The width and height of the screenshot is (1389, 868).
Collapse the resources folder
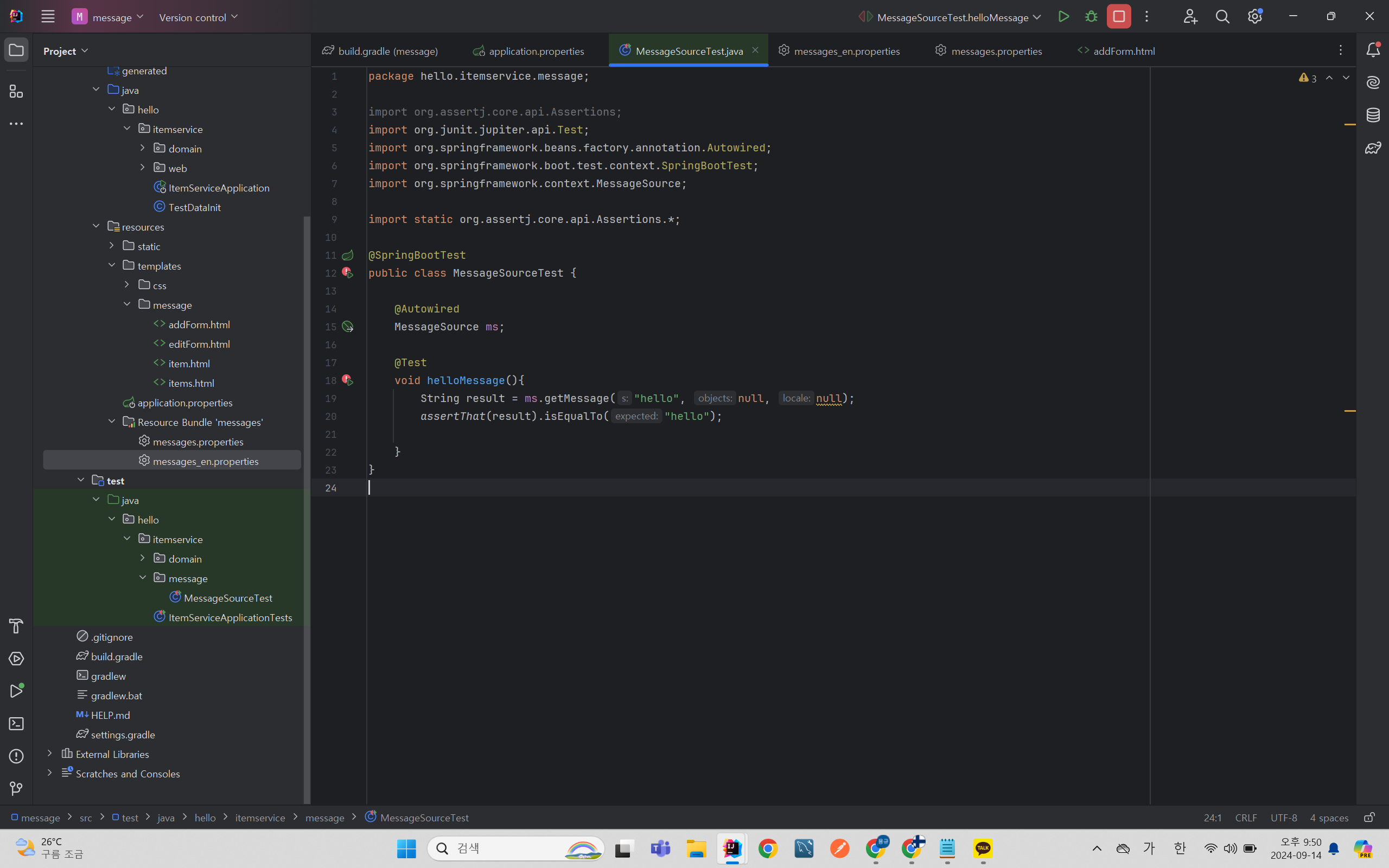(96, 226)
